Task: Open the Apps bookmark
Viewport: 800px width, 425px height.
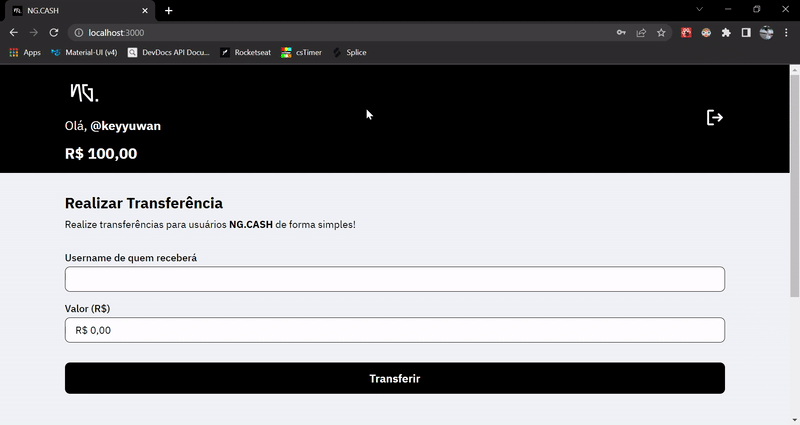Action: click(25, 53)
